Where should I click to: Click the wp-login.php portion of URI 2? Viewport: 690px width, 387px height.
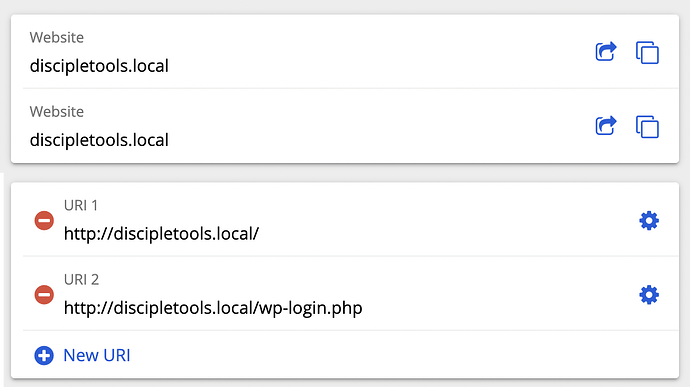coord(311,308)
